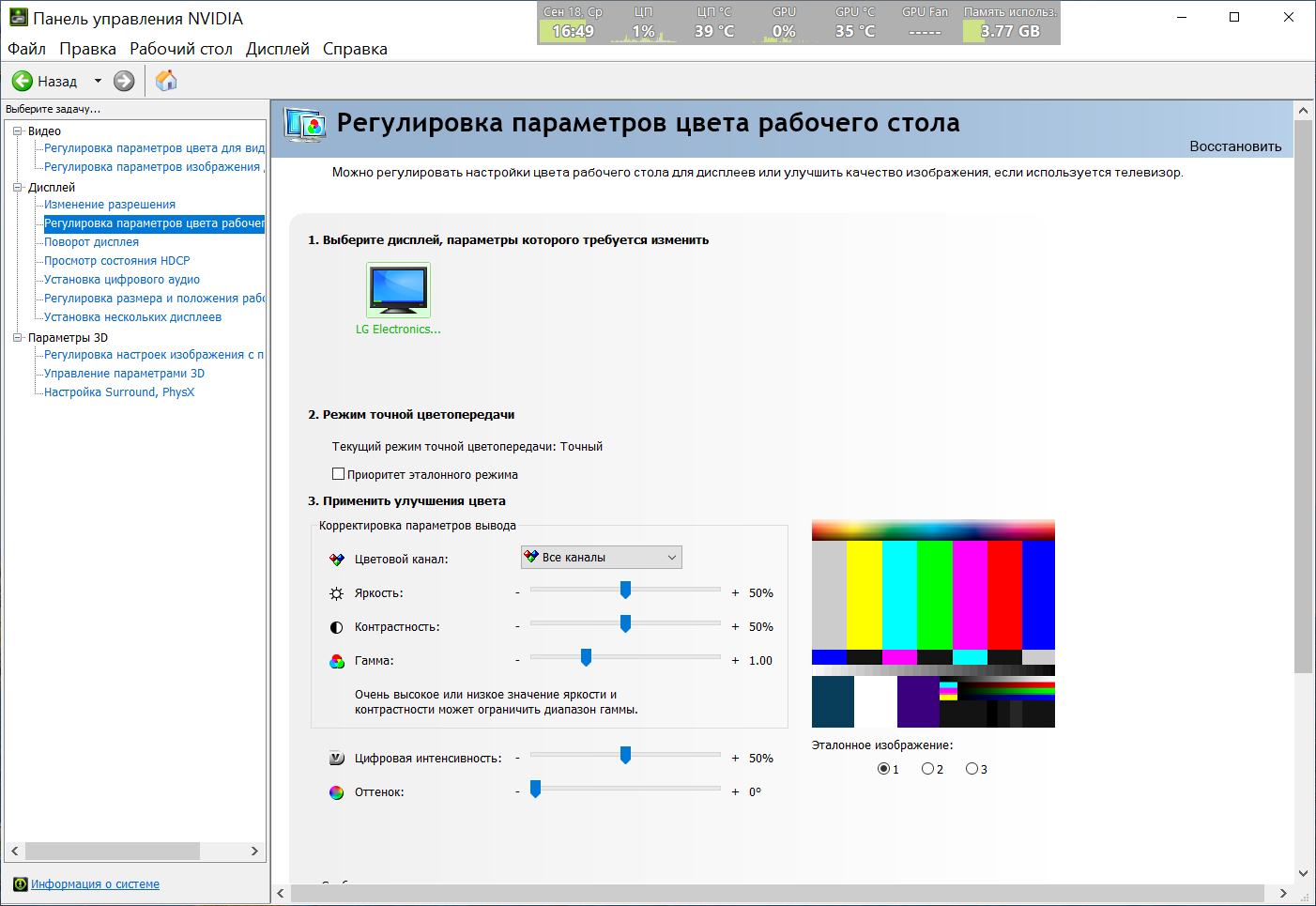
Task: Open Информация о системе link
Action: click(95, 884)
